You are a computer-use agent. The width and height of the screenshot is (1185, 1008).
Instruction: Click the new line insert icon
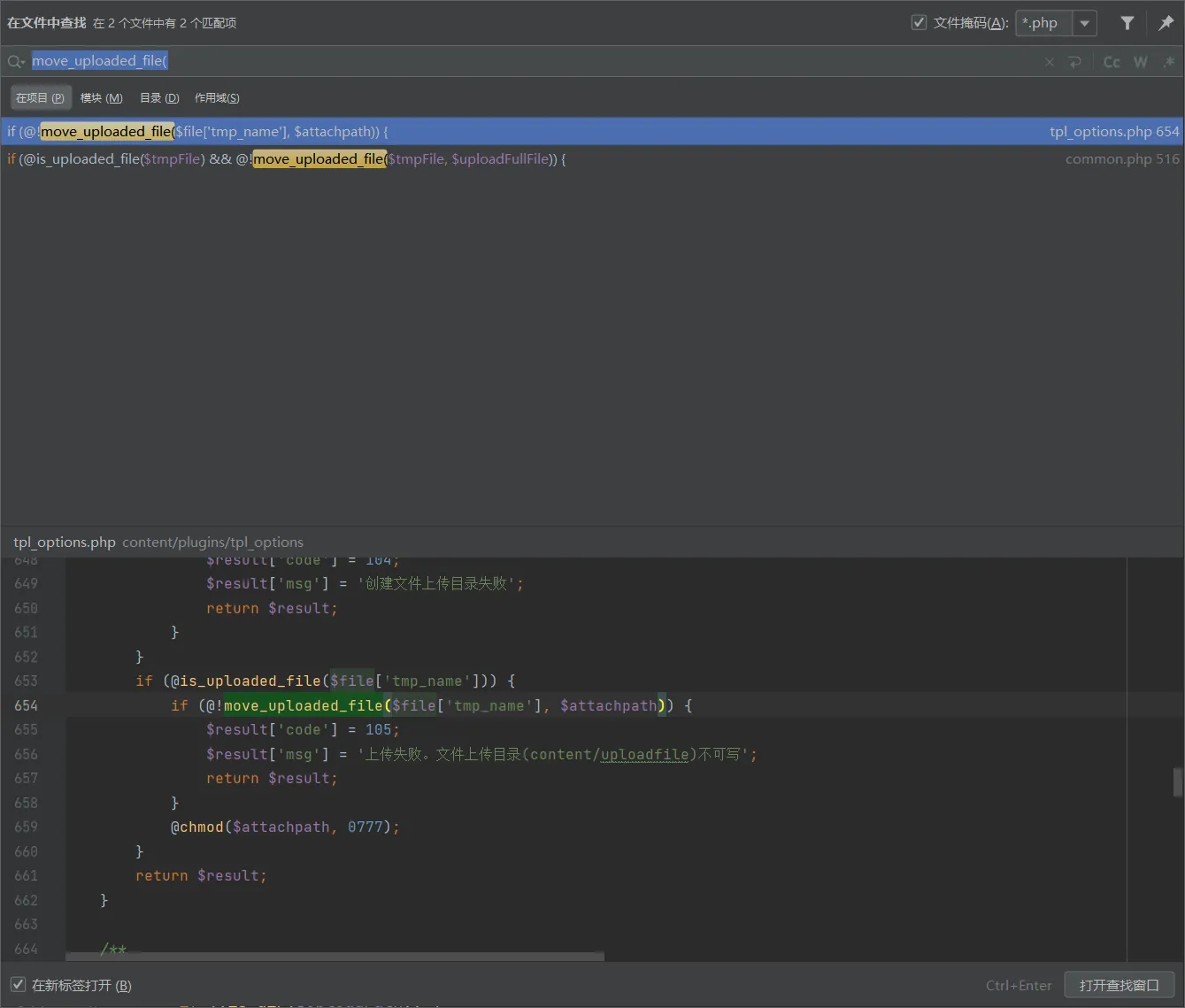pos(1074,62)
